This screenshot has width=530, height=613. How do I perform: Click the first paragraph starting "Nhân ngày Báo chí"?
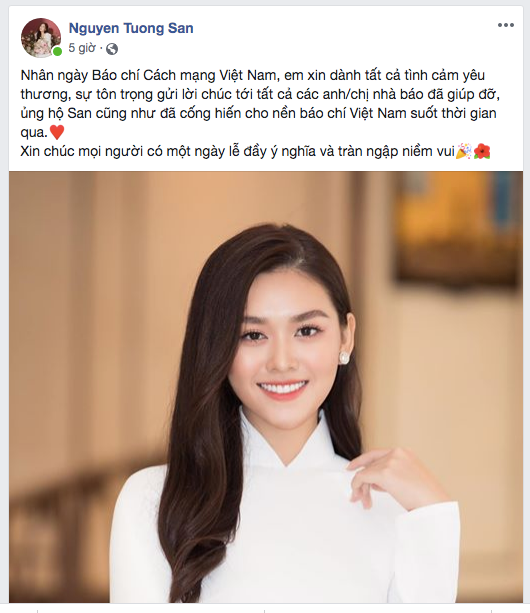(260, 104)
